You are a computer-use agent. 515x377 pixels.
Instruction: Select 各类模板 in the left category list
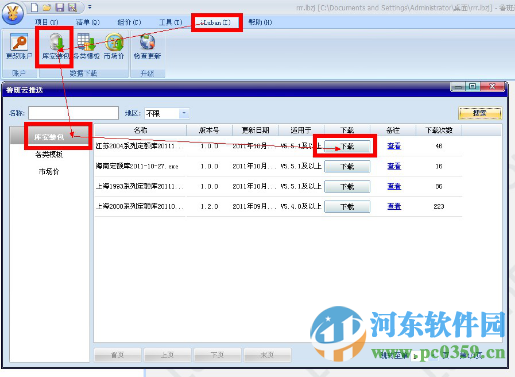pyautogui.click(x=49, y=154)
